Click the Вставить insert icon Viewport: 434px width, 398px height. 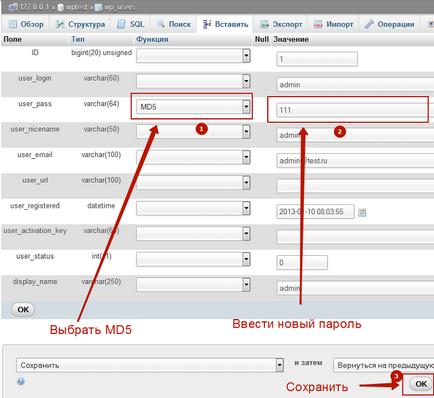coord(207,24)
